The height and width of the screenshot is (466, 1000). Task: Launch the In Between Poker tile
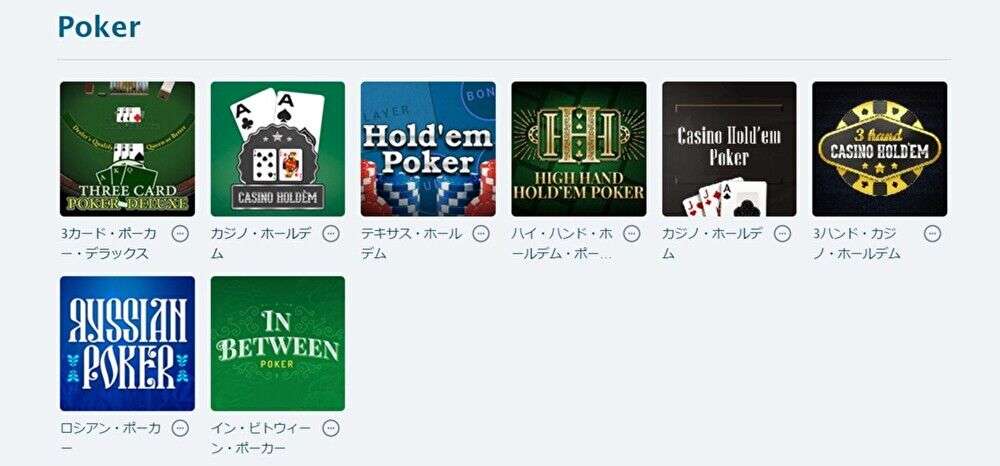[278, 344]
